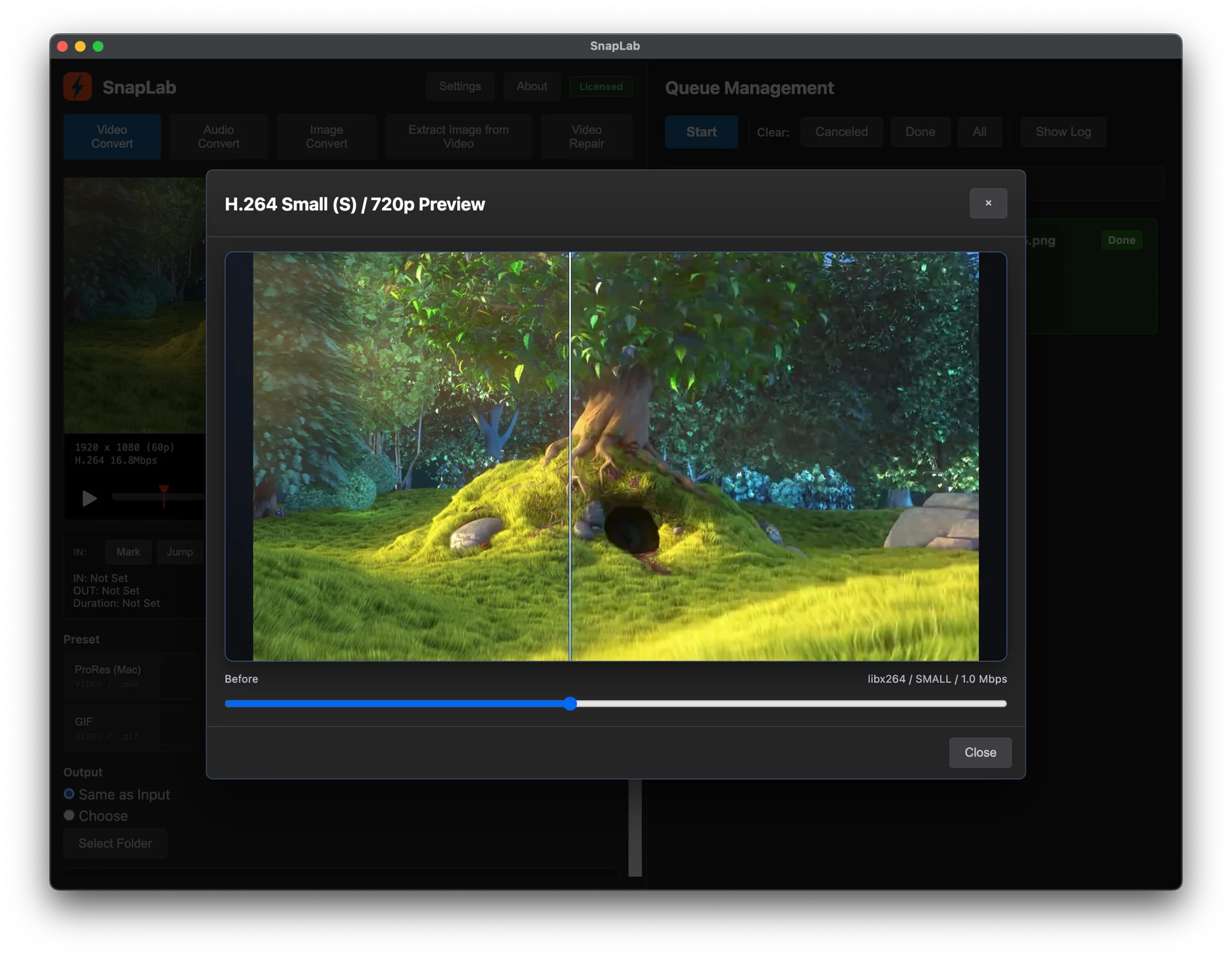Switch to the Image Convert tab
Viewport: 1232px width, 956px height.
pyautogui.click(x=326, y=136)
